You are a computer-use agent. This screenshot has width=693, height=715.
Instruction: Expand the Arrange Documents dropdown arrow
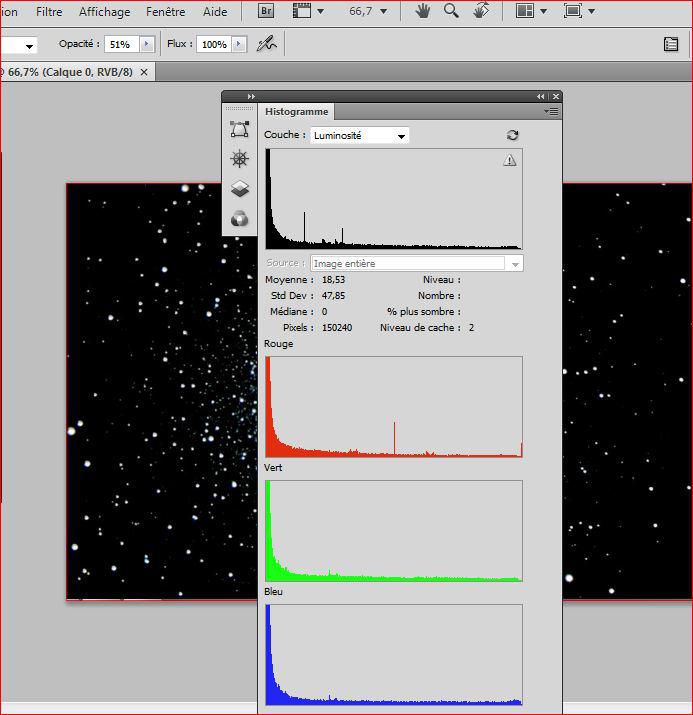point(543,11)
